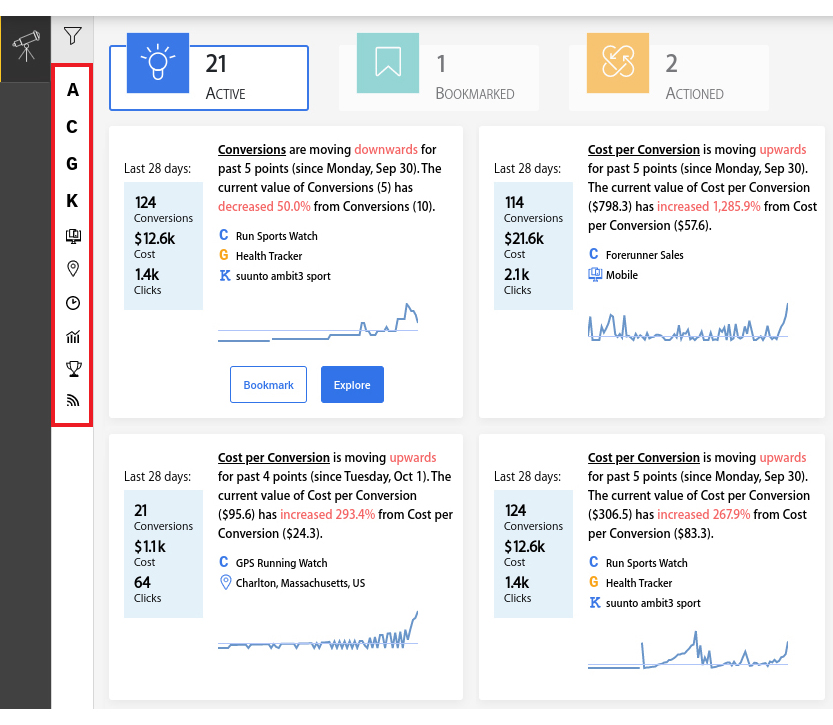
Task: Choose the device filter monitor icon
Action: click(x=73, y=236)
